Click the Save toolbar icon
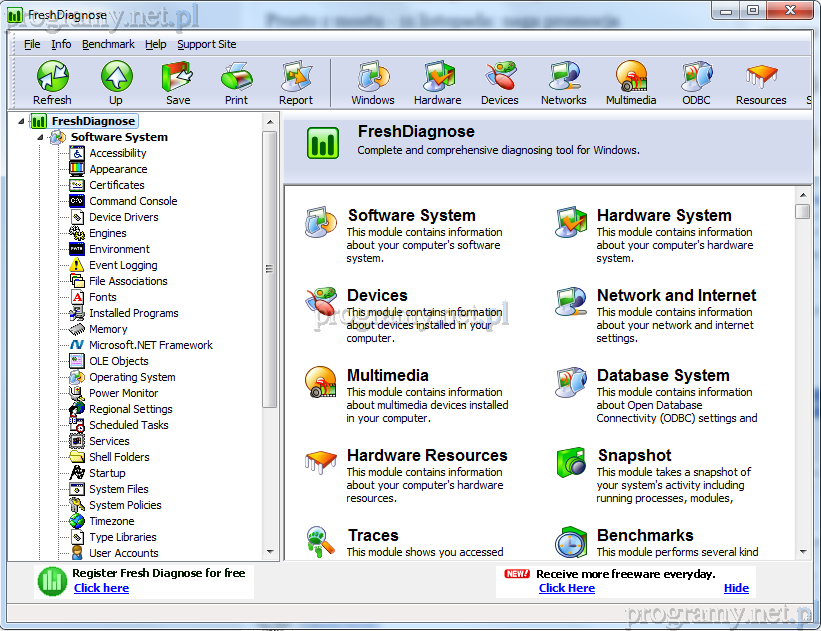Screen dimensions: 821x631 (x=178, y=77)
